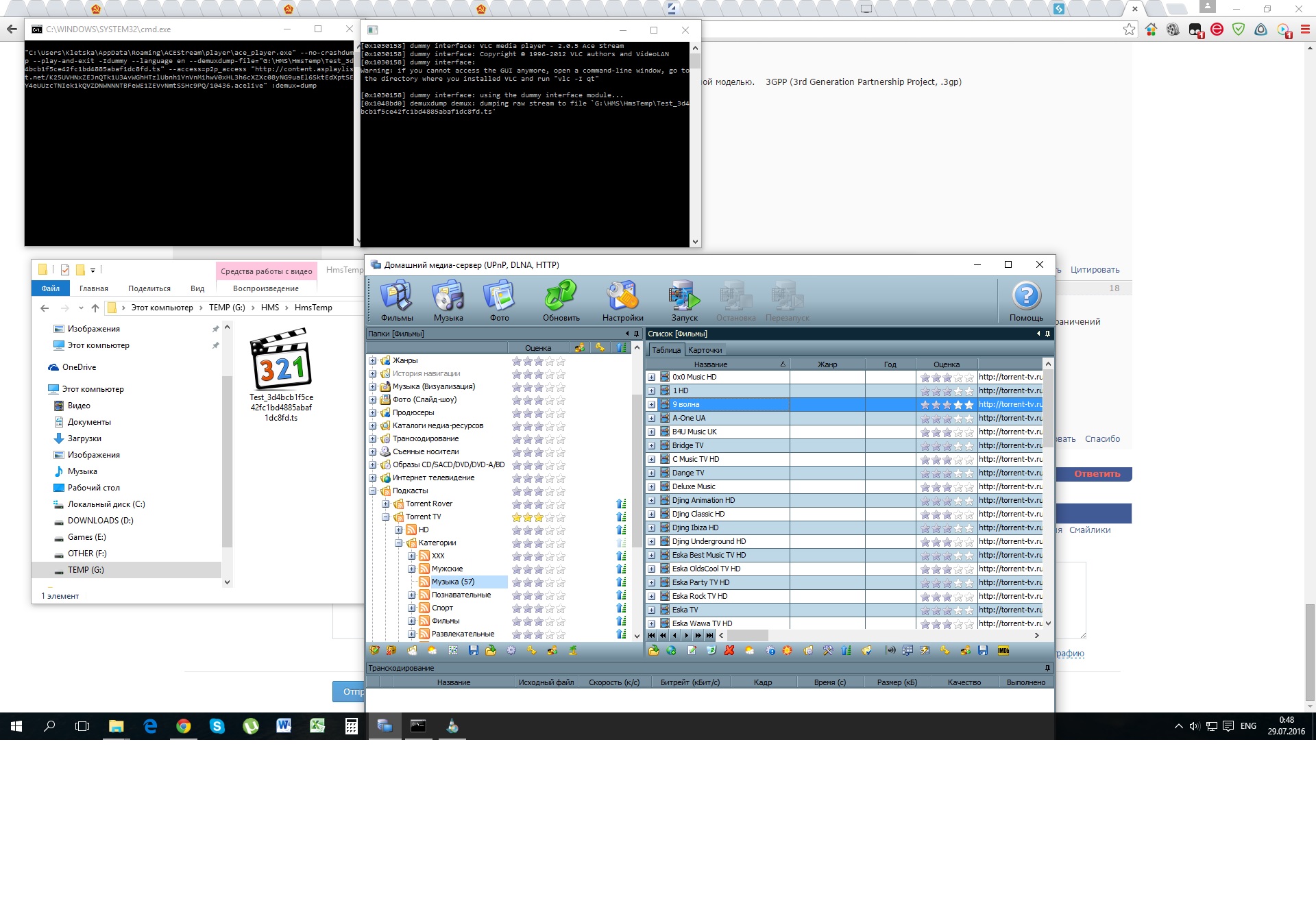
Task: Open the Test_3d4bcb1f5ce...ts video file
Action: (x=281, y=373)
